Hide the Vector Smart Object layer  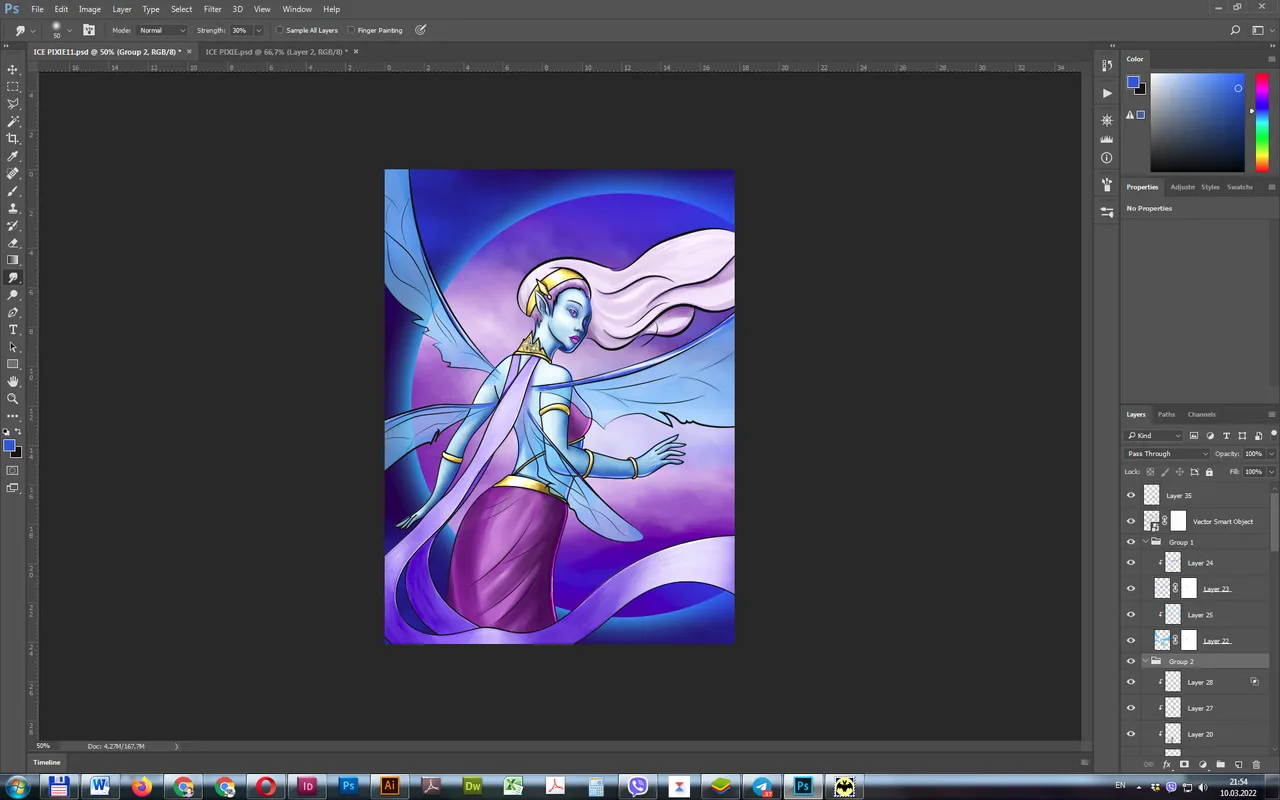[1131, 521]
